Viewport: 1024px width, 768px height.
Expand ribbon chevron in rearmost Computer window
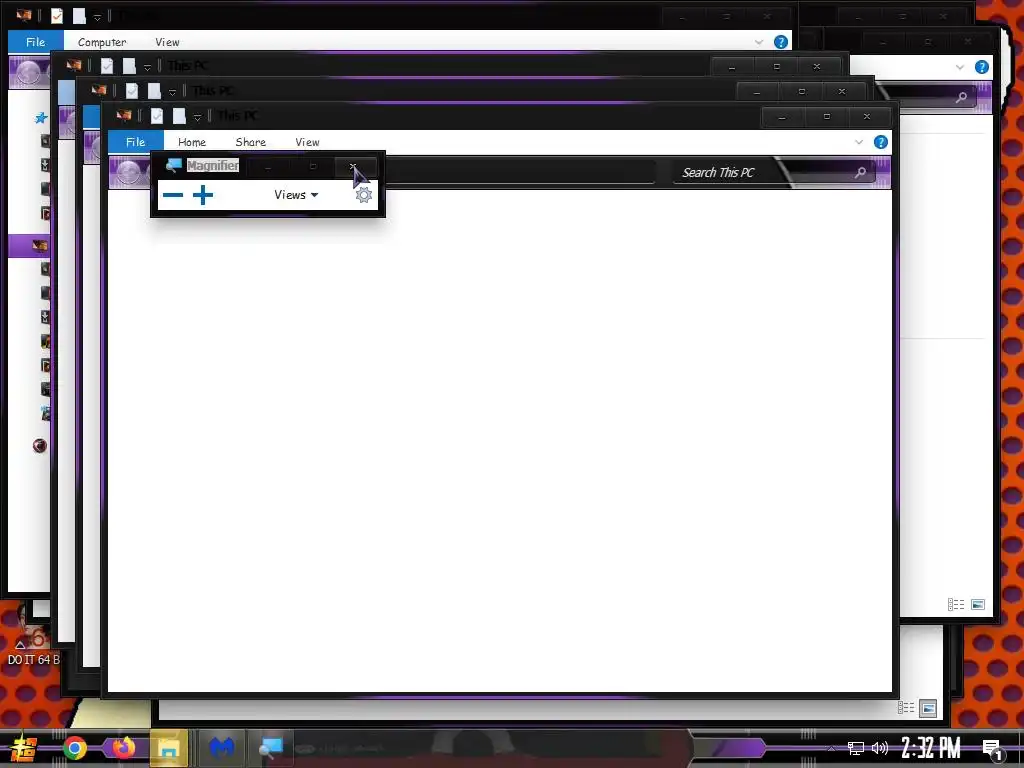(x=759, y=42)
